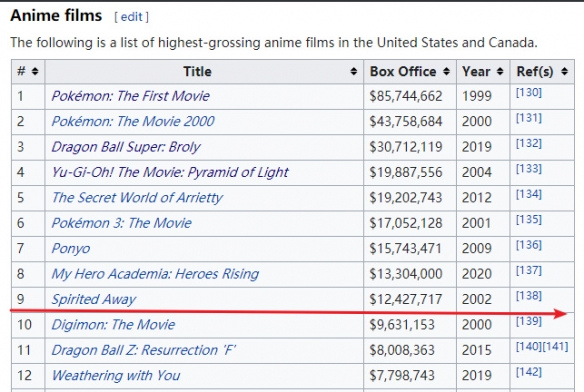This screenshot has height=392, width=584.
Task: Open Weathering with You link
Action: (x=116, y=376)
